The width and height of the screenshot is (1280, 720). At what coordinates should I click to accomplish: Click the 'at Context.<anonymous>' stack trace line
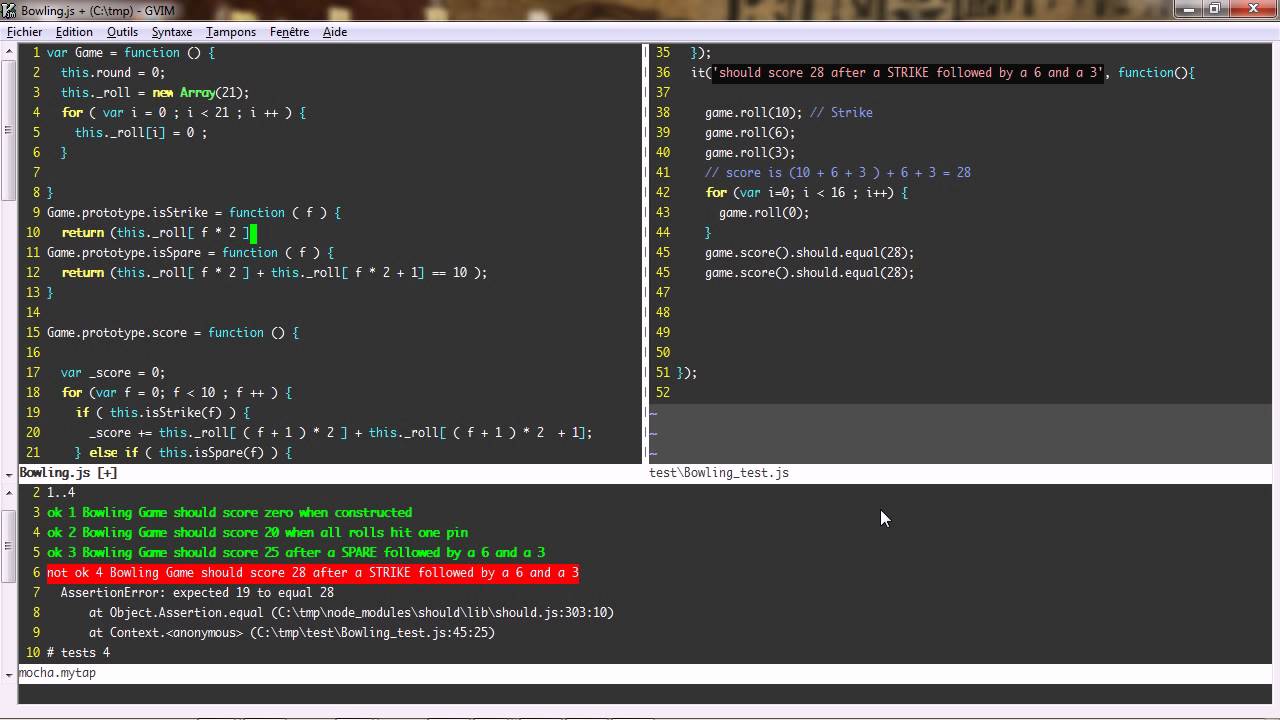tap(292, 633)
